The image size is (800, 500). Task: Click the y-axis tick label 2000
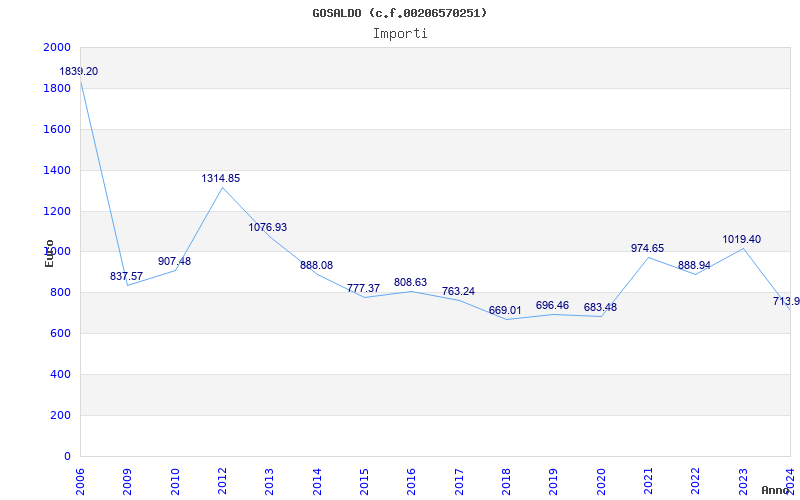58,47
